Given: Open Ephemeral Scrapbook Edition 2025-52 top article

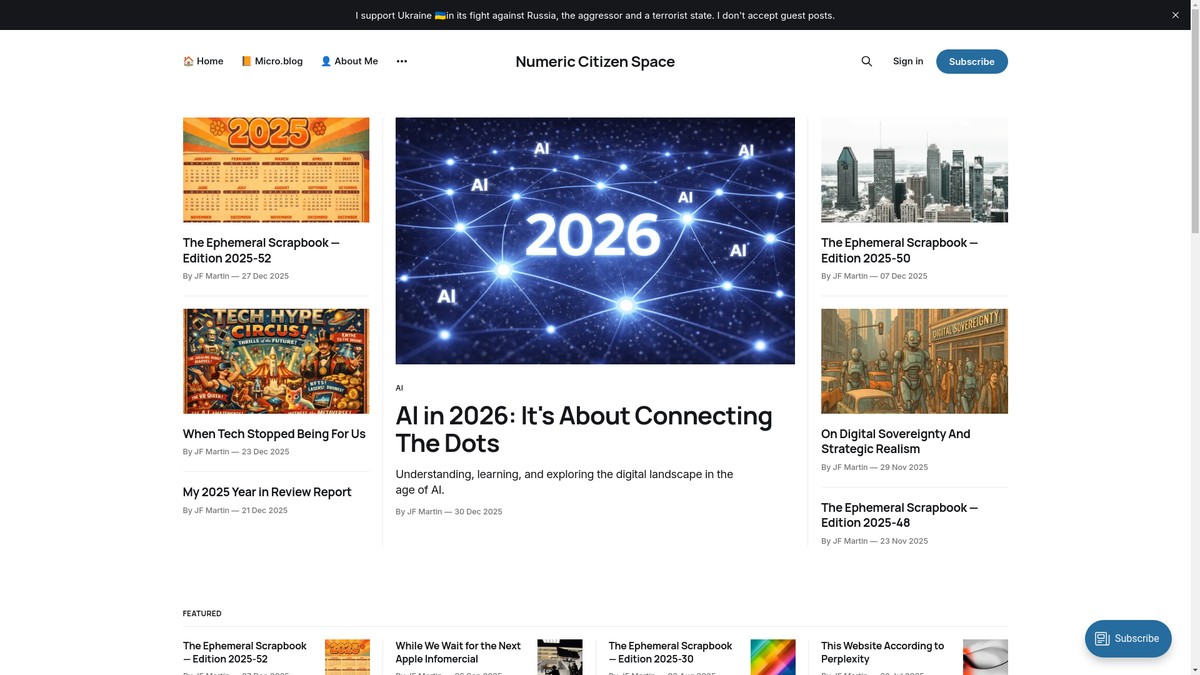Looking at the screenshot, I should point(261,250).
